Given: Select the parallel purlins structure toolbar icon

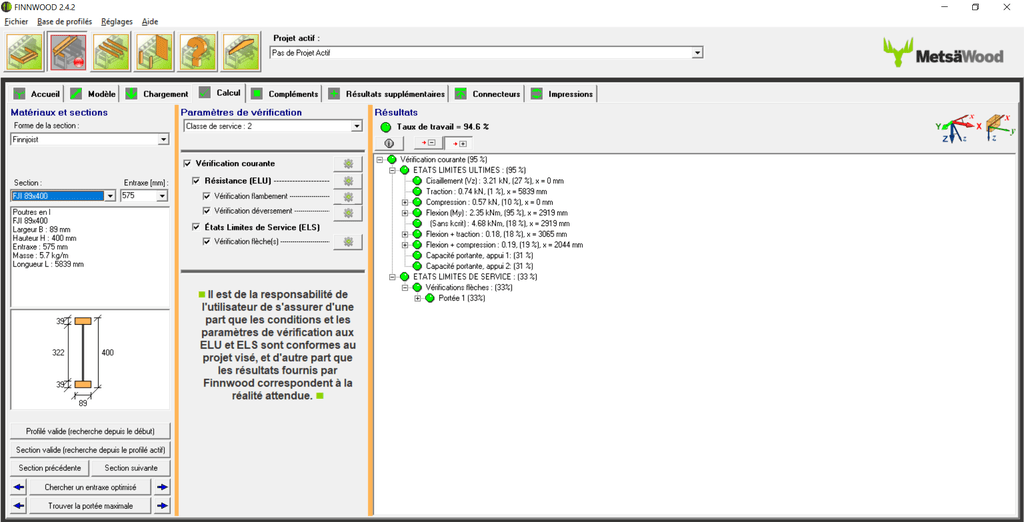Looking at the screenshot, I should pyautogui.click(x=112, y=52).
